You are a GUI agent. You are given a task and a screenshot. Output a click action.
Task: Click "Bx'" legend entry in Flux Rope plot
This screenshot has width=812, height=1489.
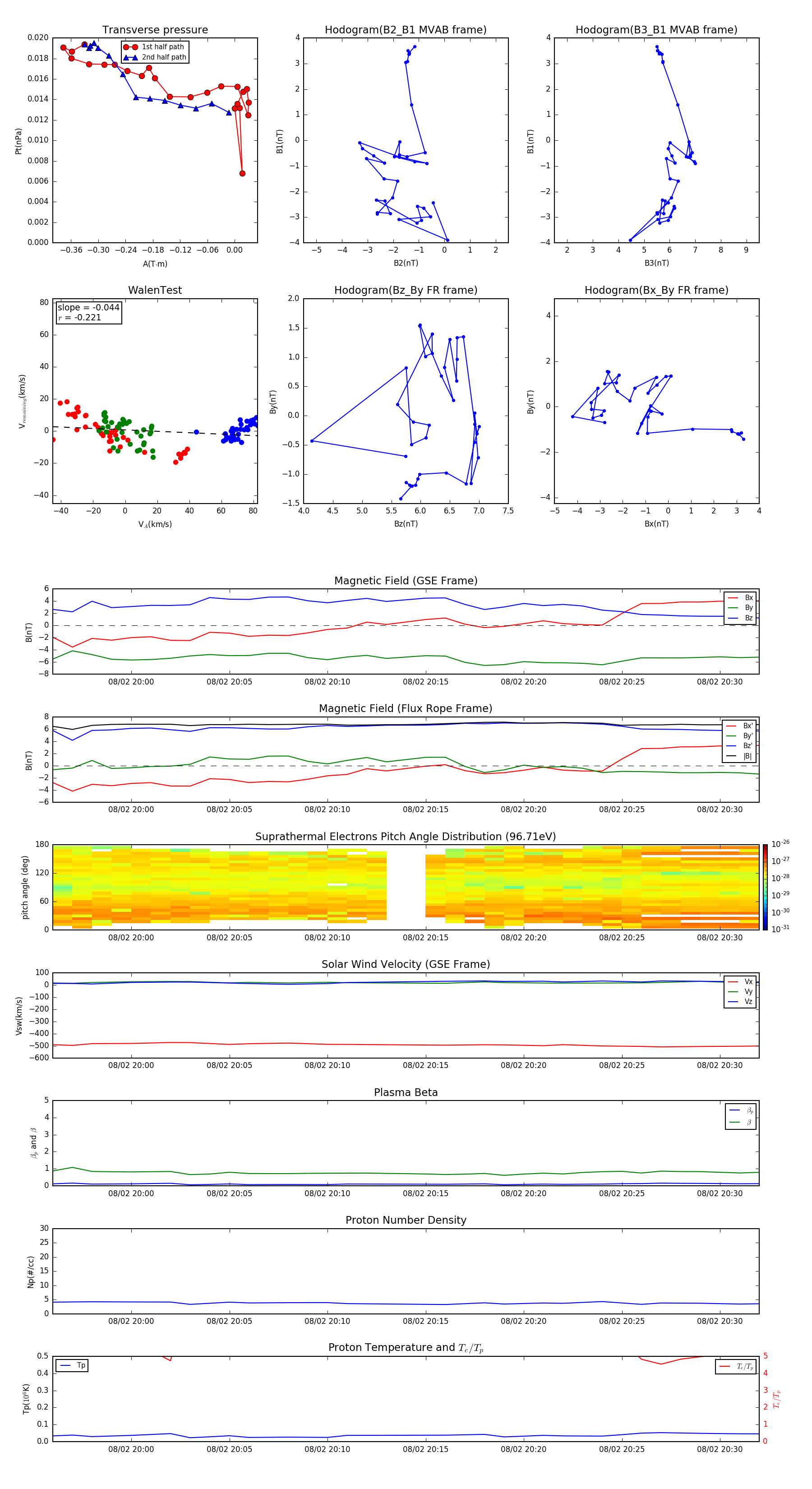click(740, 726)
